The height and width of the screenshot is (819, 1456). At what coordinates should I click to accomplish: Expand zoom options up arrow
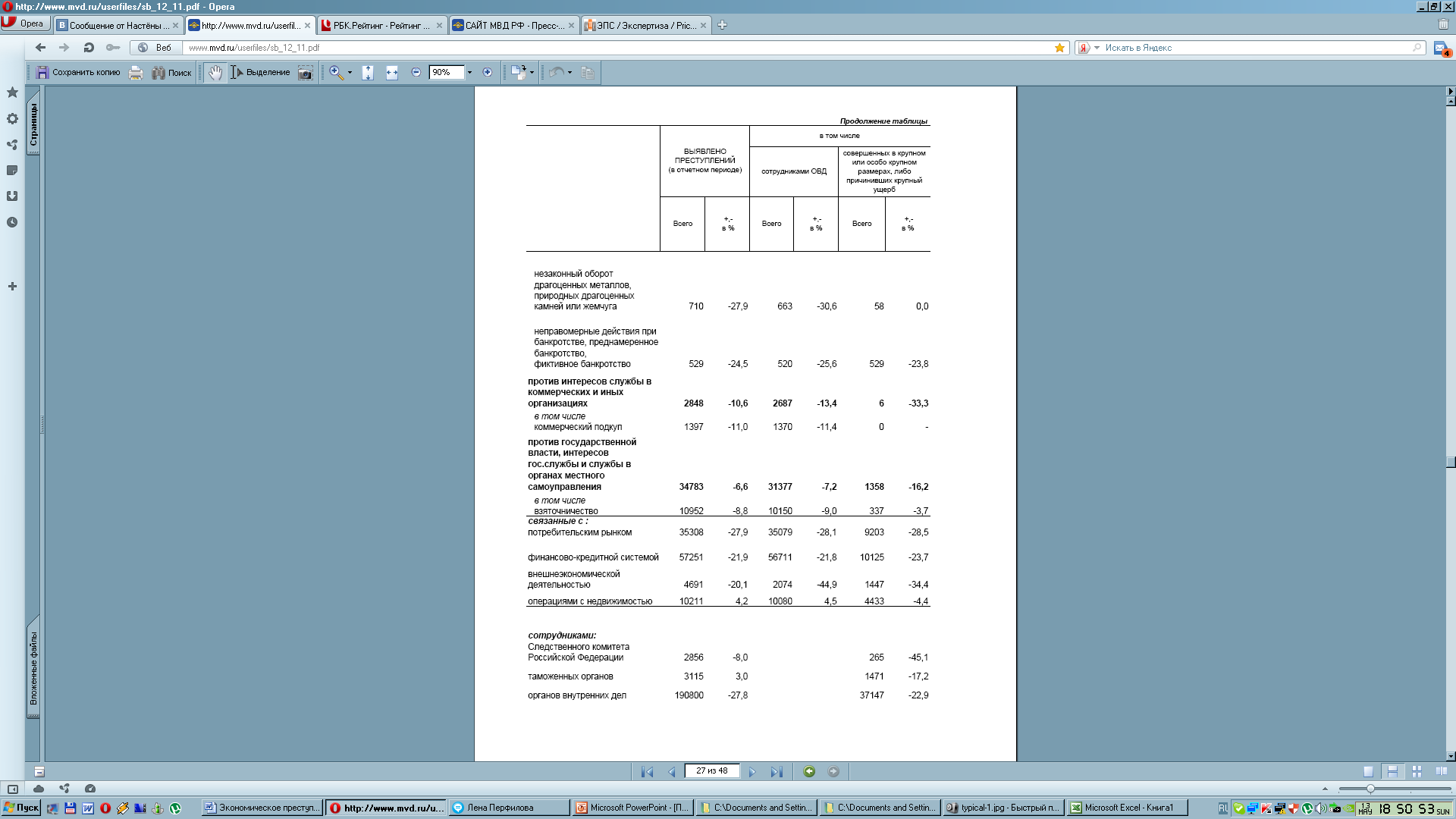click(1325, 789)
